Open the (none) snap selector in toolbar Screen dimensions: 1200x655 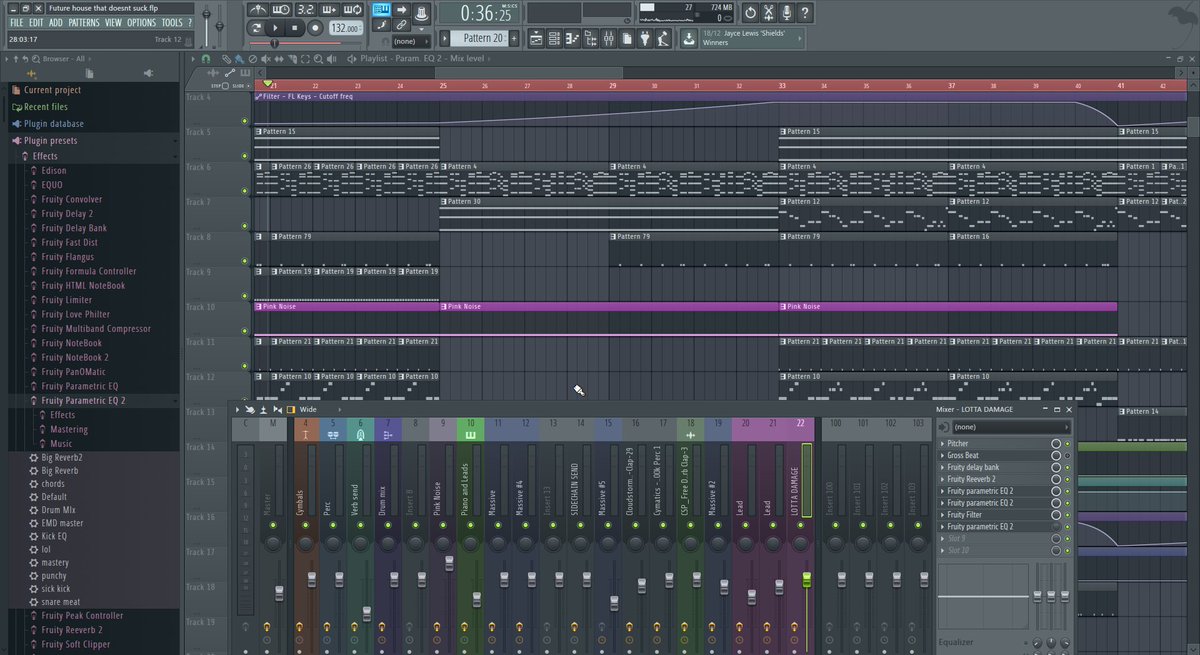412,42
